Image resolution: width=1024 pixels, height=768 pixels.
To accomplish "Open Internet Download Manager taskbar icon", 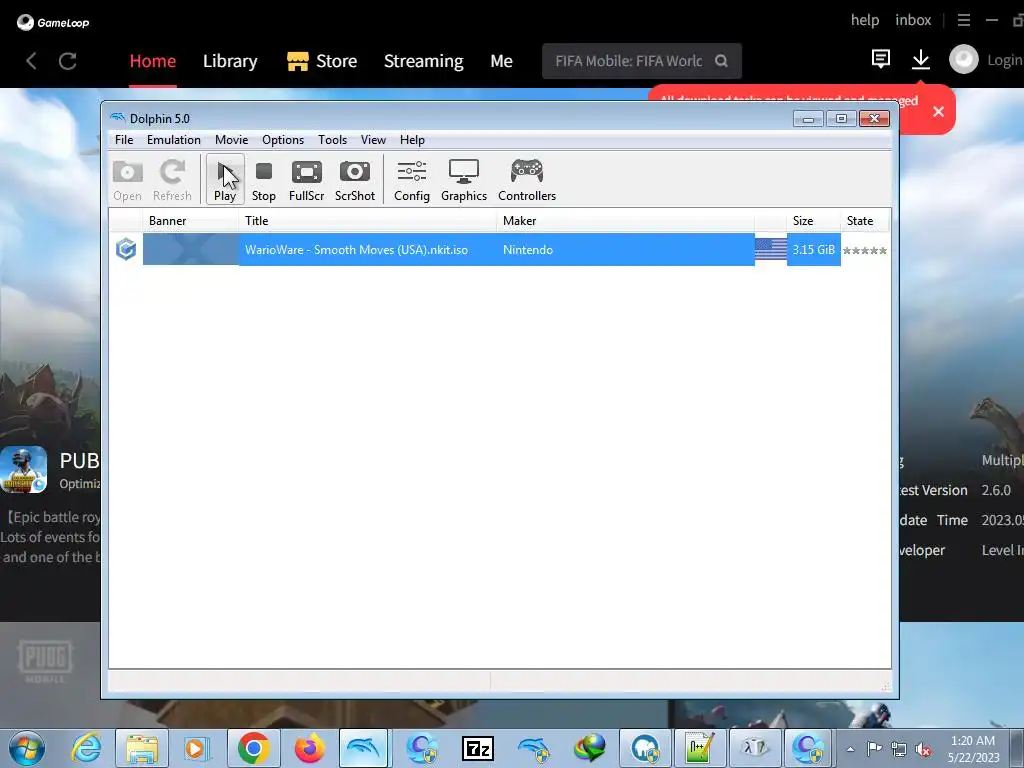I will coord(590,748).
